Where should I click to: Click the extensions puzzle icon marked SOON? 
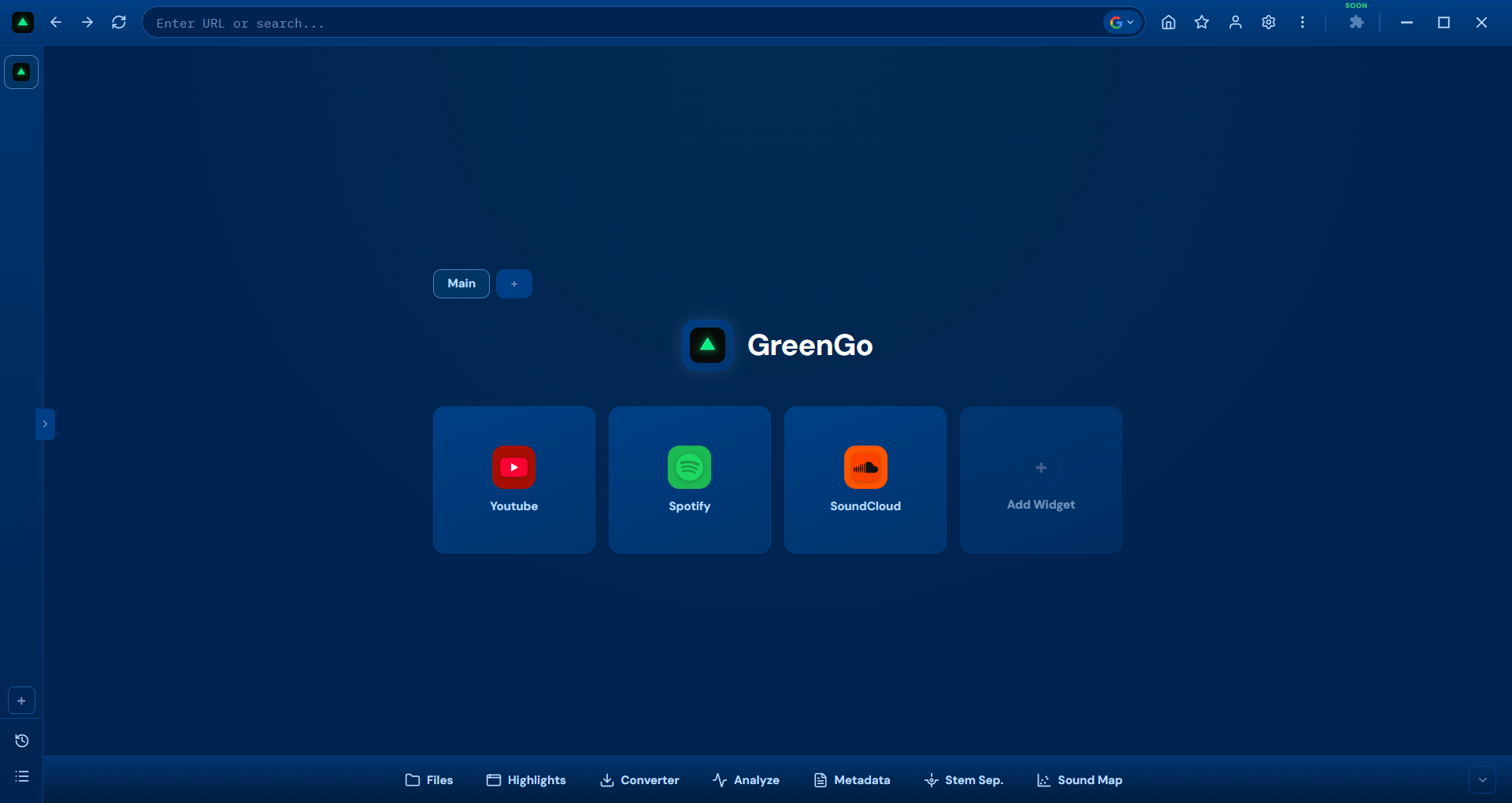pos(1356,23)
